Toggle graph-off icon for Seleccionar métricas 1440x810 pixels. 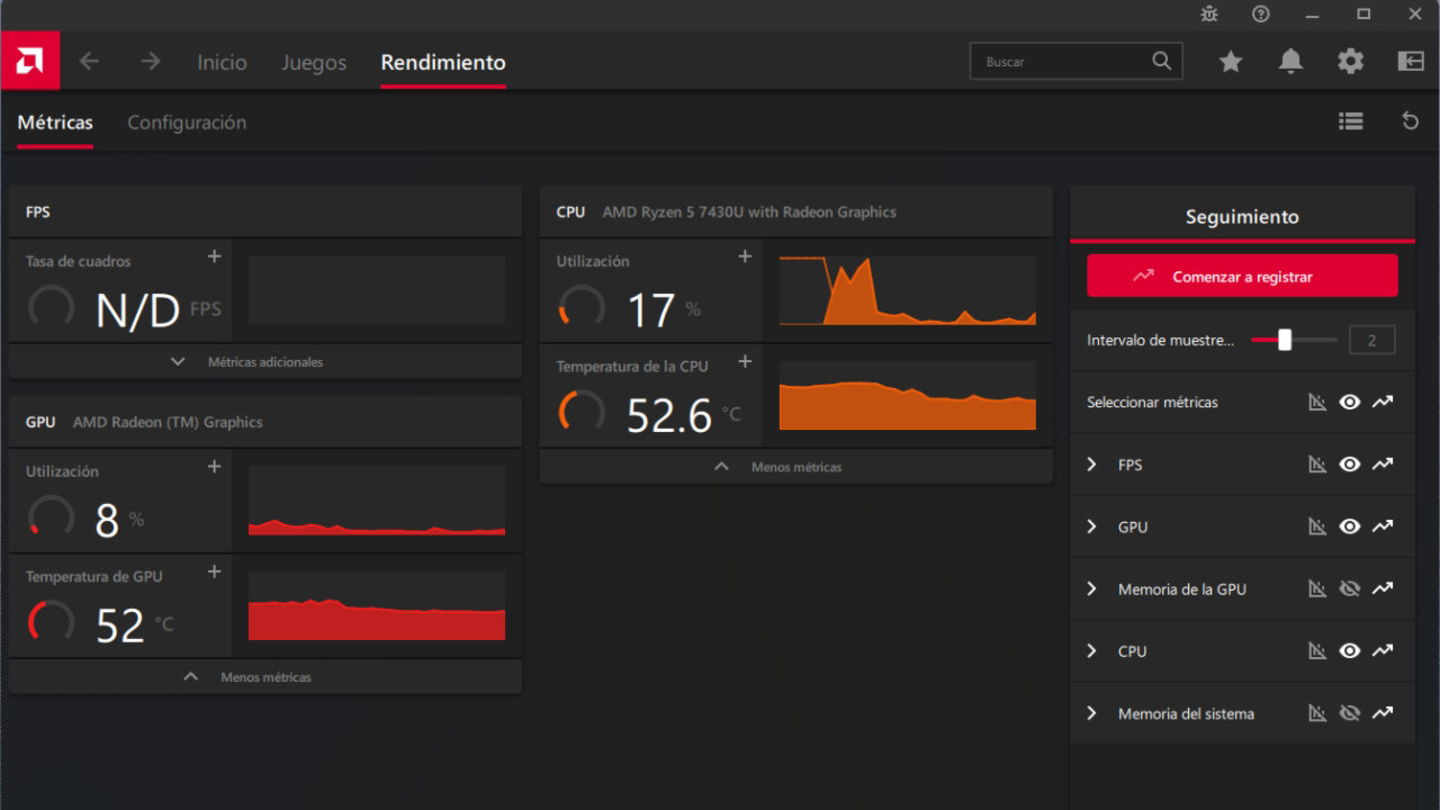1317,402
